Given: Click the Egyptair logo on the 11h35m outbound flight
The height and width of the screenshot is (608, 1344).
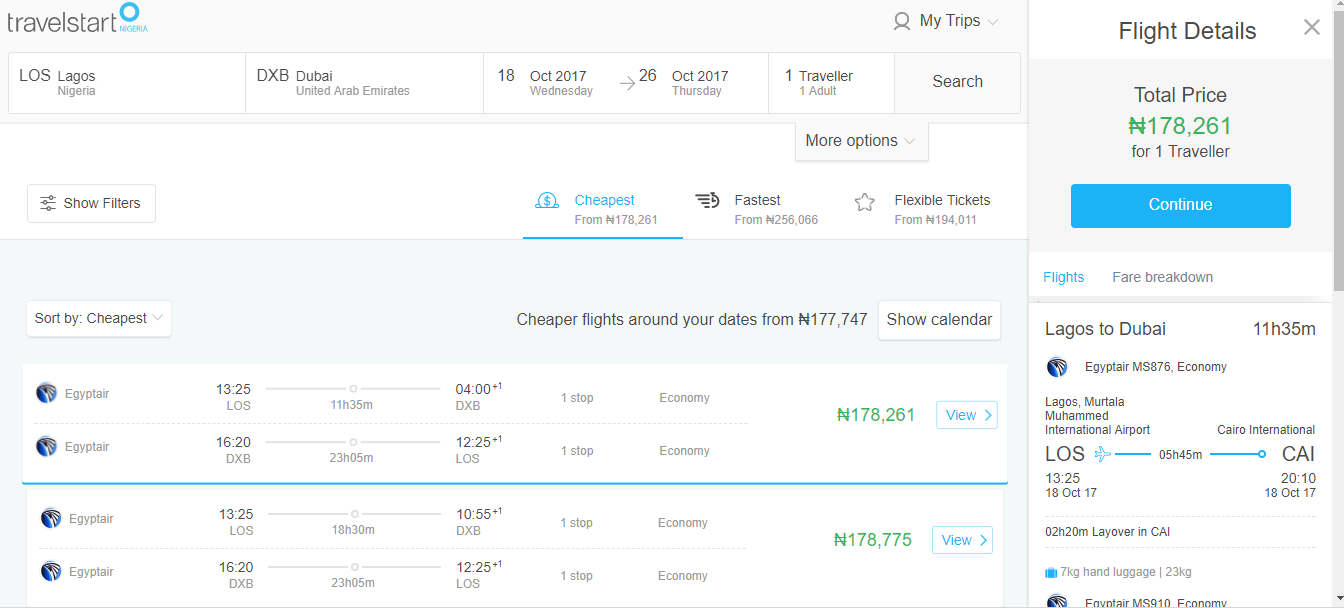Looking at the screenshot, I should pyautogui.click(x=46, y=393).
